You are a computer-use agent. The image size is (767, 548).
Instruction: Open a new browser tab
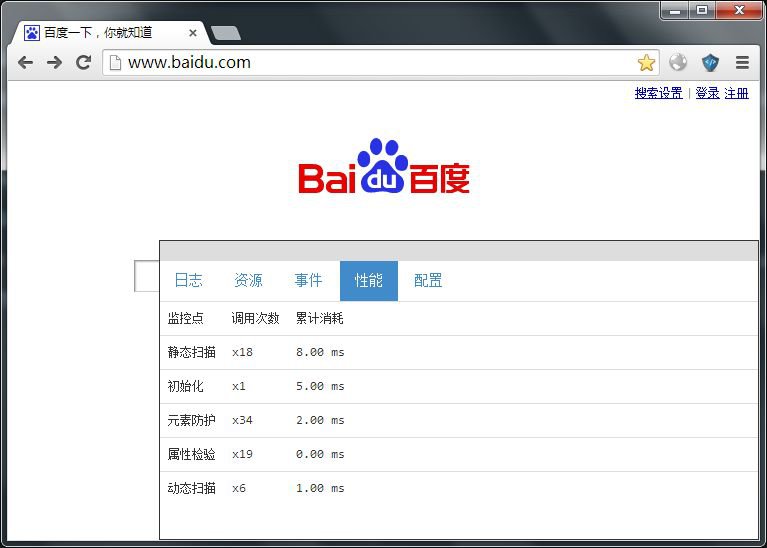point(226,33)
